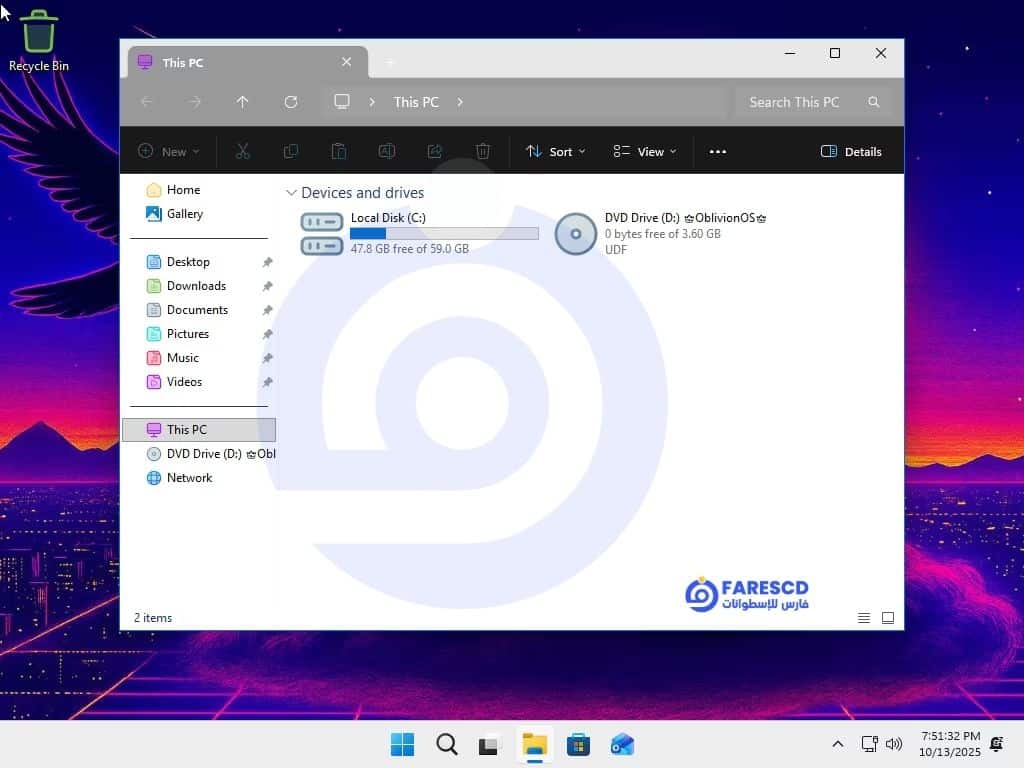Click Network in the navigation pane
This screenshot has width=1024, height=768.
[189, 478]
